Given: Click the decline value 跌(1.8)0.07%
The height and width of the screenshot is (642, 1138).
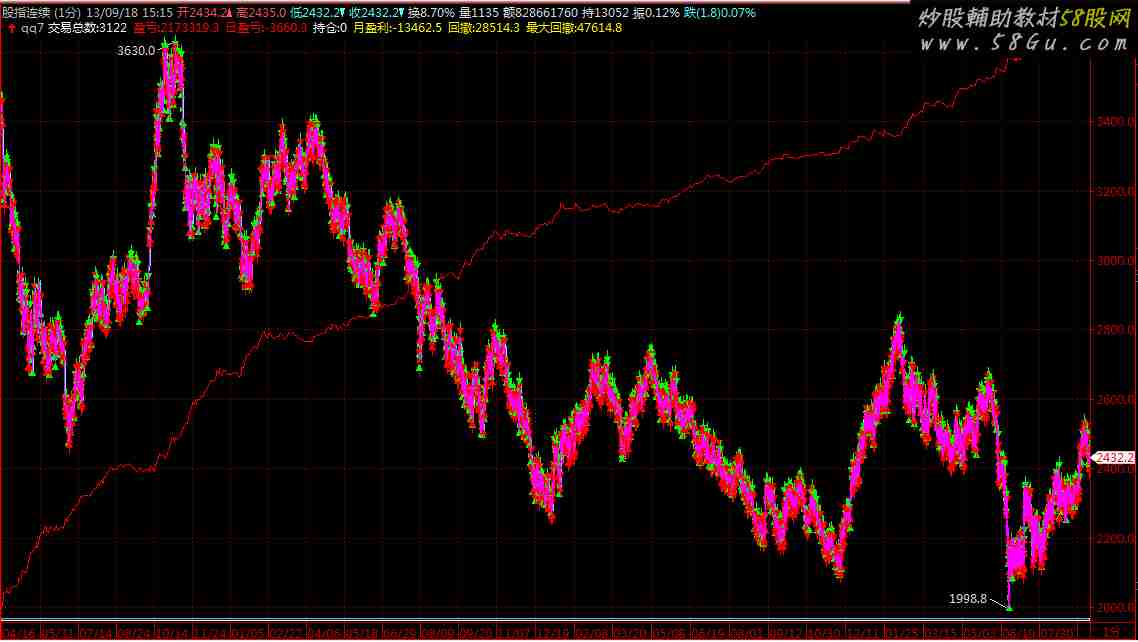Looking at the screenshot, I should [719, 13].
